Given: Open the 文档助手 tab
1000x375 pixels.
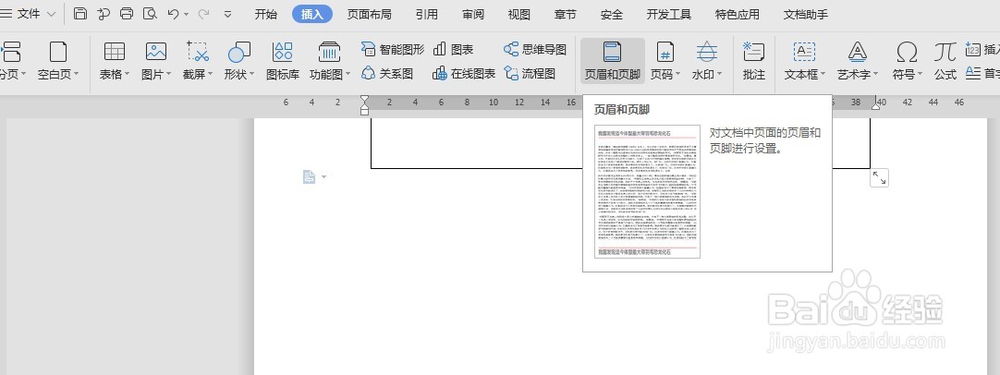Looking at the screenshot, I should click(x=805, y=14).
